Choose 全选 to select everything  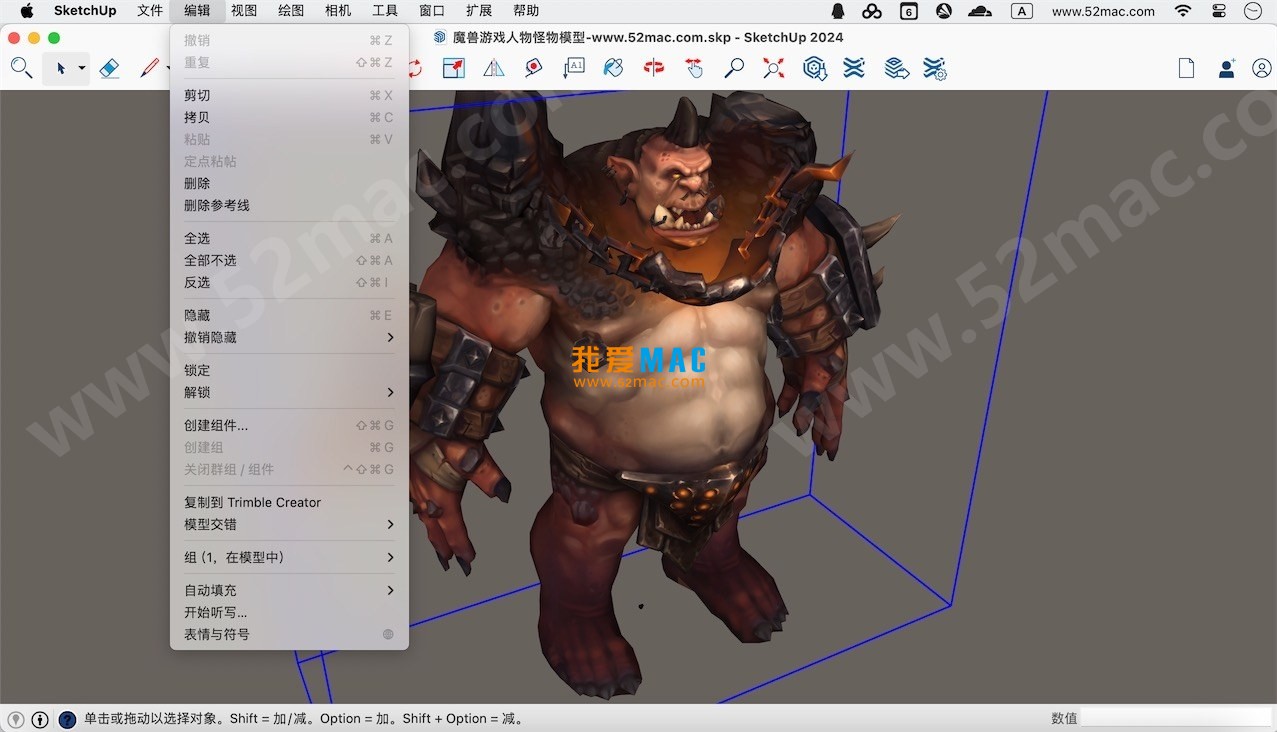click(x=289, y=238)
